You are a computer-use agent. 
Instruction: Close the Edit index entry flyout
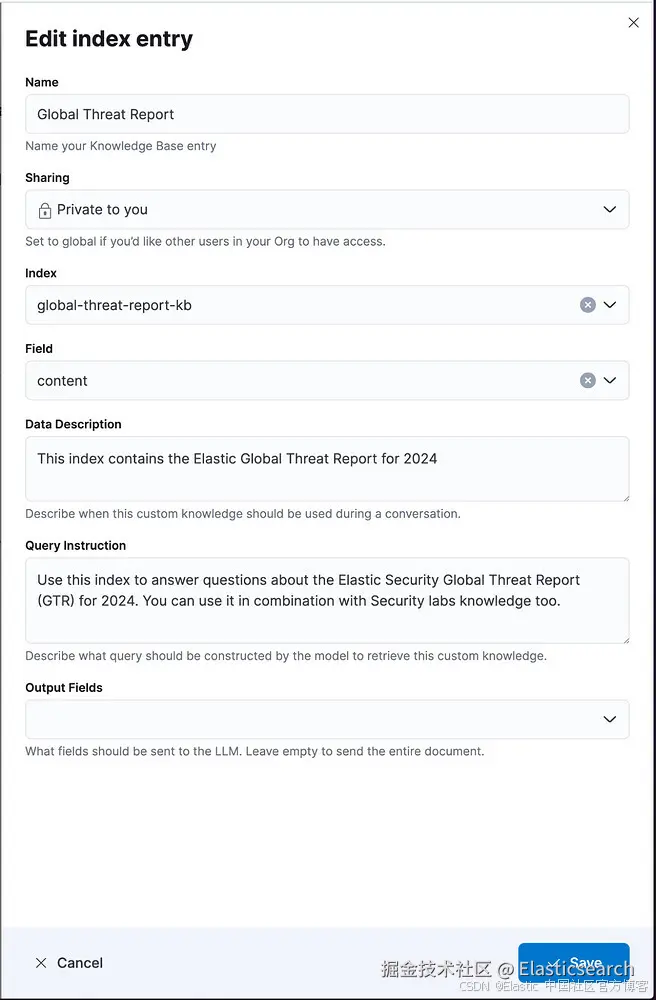tap(633, 23)
